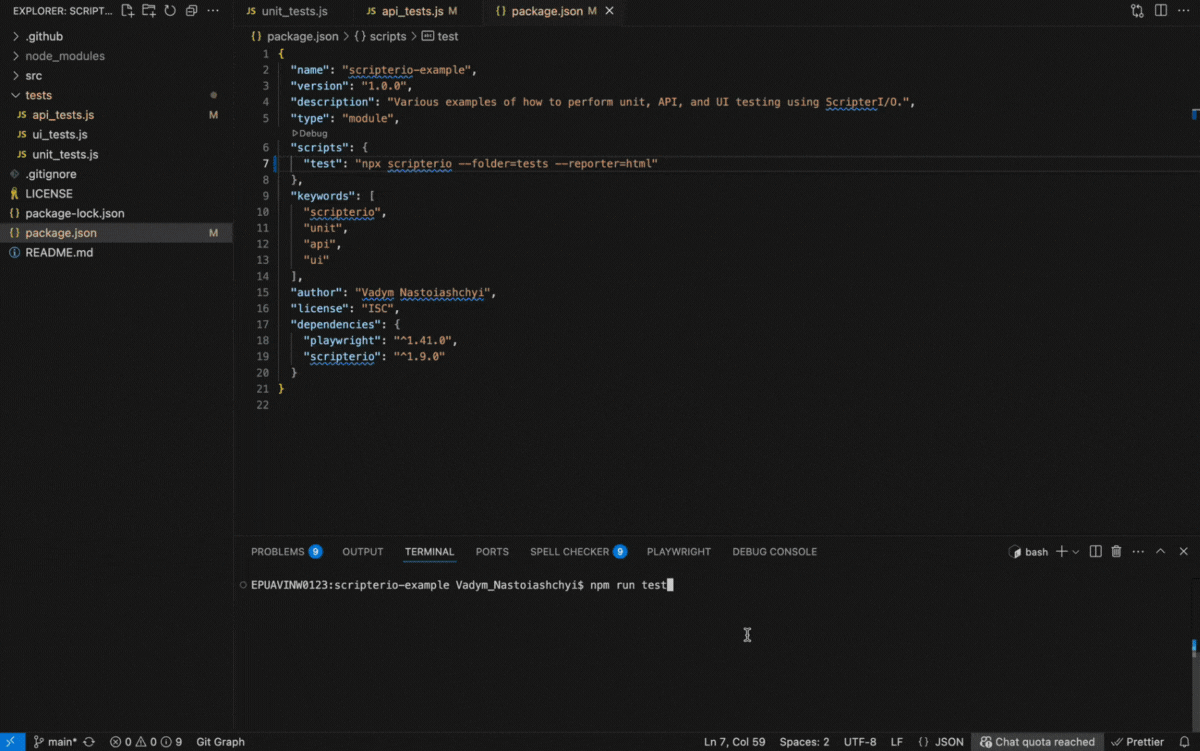Maximize the terminal panel with the chevron
1200x751 pixels.
click(x=1160, y=551)
